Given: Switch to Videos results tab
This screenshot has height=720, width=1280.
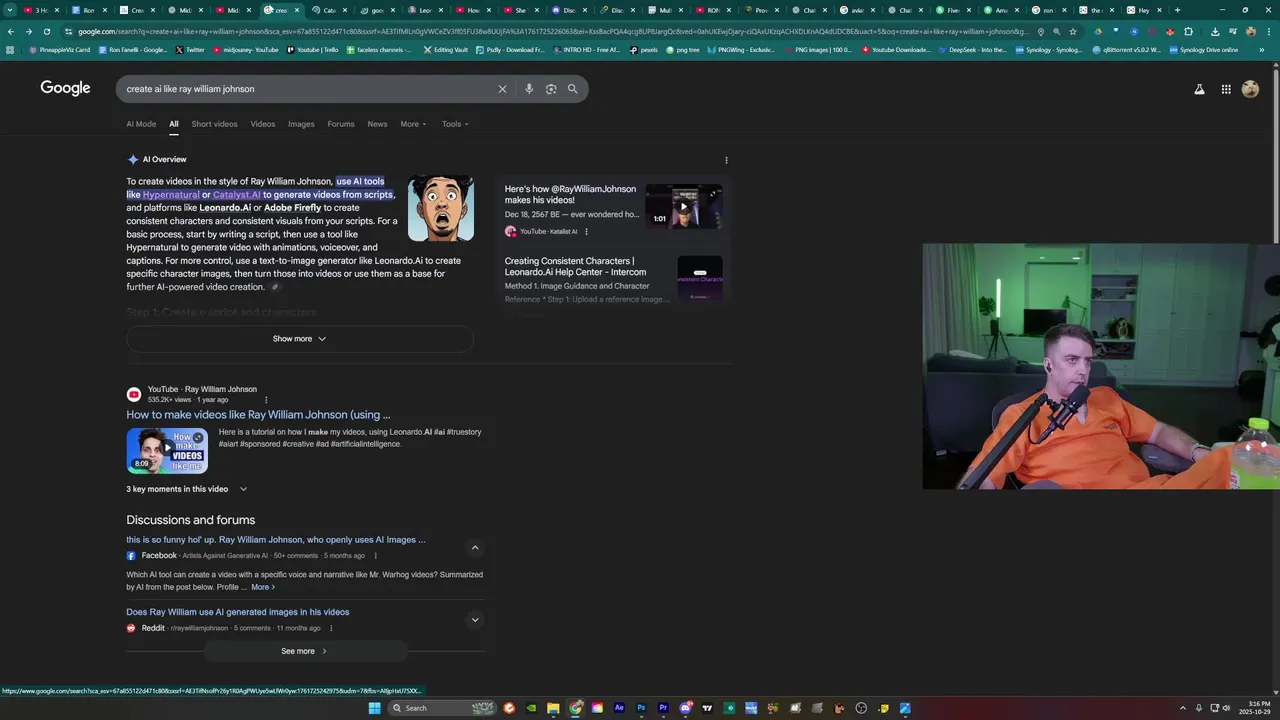Looking at the screenshot, I should [x=263, y=124].
